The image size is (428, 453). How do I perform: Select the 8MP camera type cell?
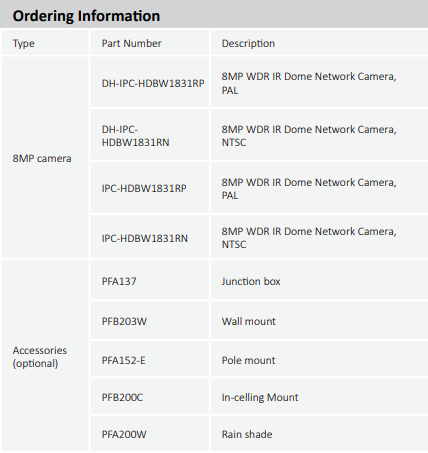coord(42,158)
